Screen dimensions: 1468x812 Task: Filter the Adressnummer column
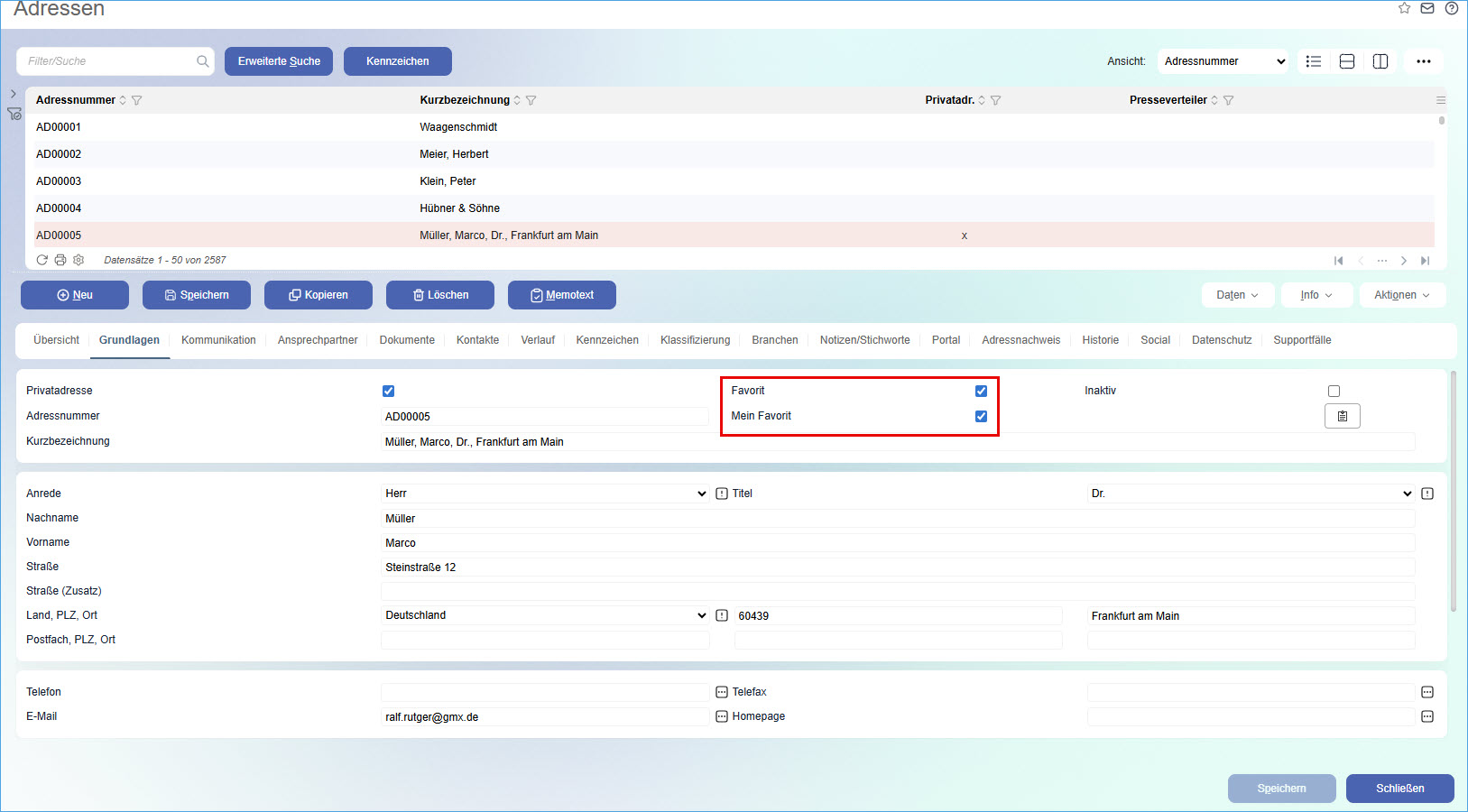(x=137, y=100)
